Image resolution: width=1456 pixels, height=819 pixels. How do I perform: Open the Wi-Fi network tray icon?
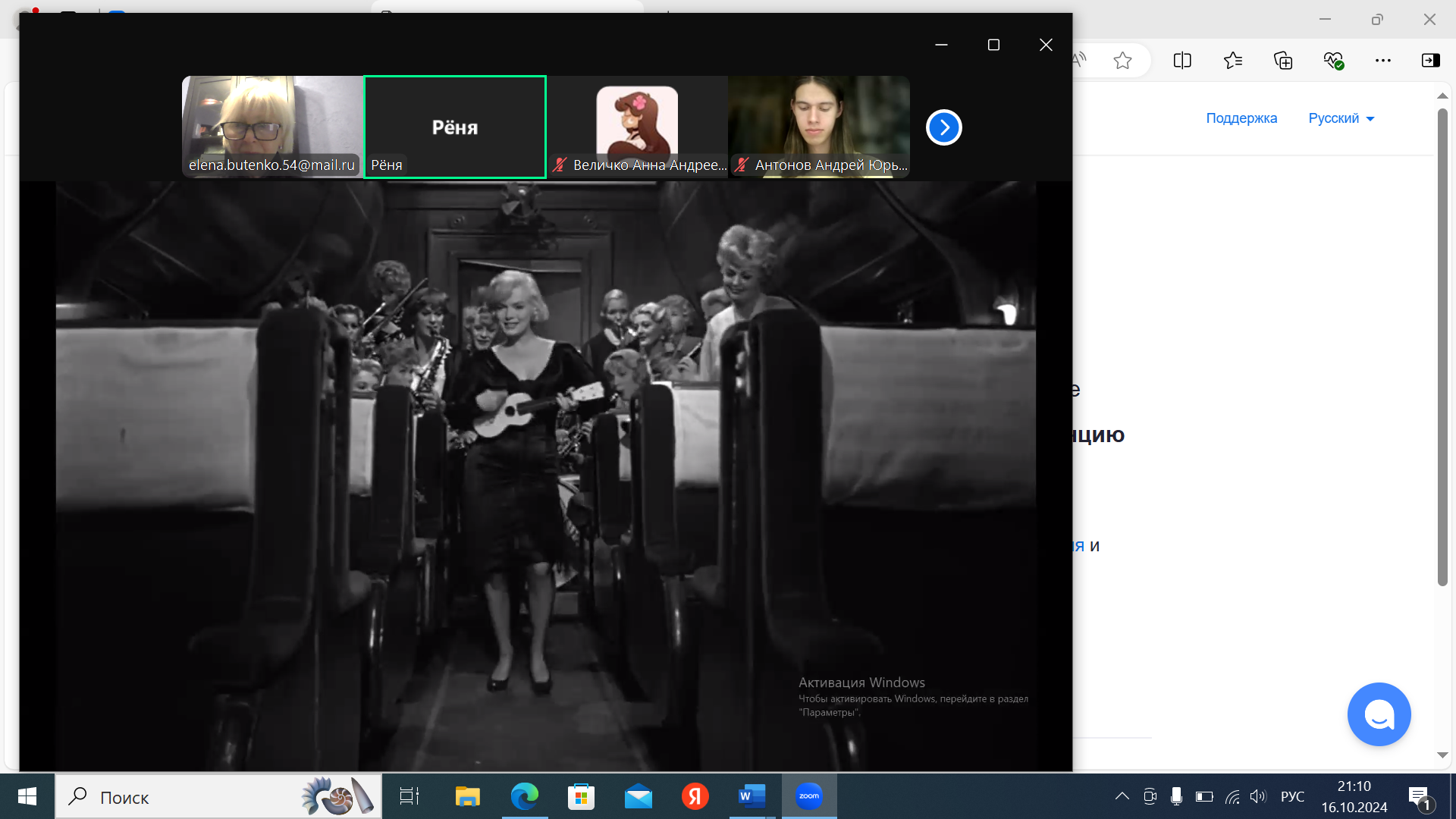click(x=1232, y=796)
